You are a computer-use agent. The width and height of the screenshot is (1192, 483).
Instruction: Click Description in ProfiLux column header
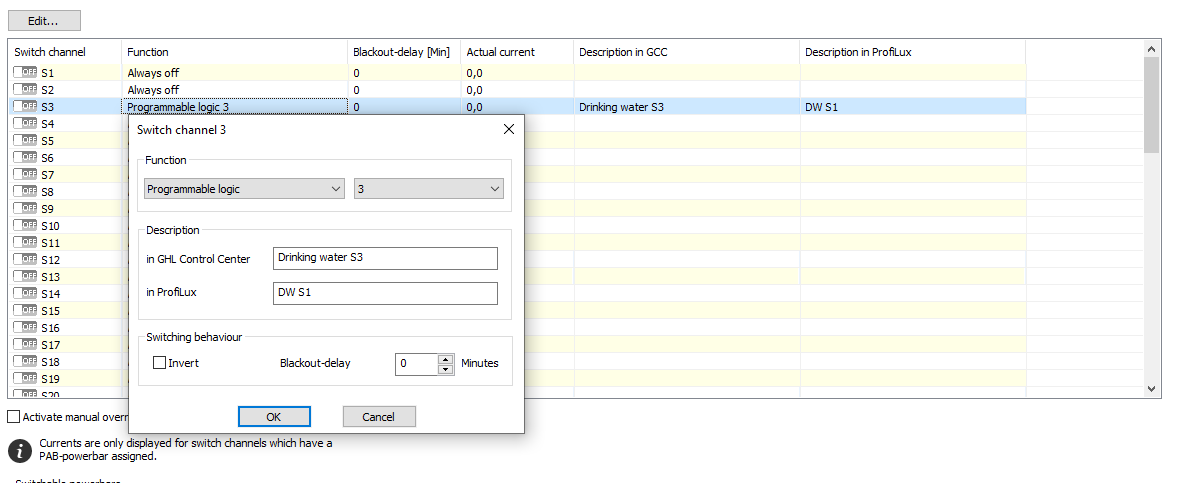click(x=912, y=52)
